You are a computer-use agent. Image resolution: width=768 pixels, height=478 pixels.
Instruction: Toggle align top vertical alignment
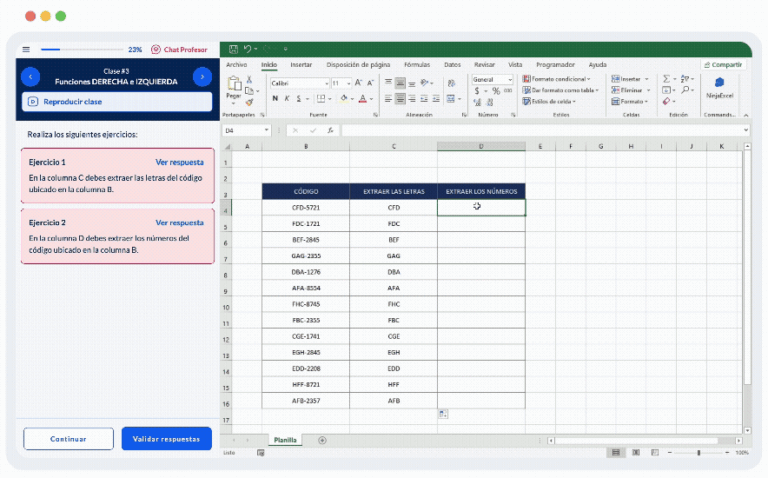[x=388, y=82]
